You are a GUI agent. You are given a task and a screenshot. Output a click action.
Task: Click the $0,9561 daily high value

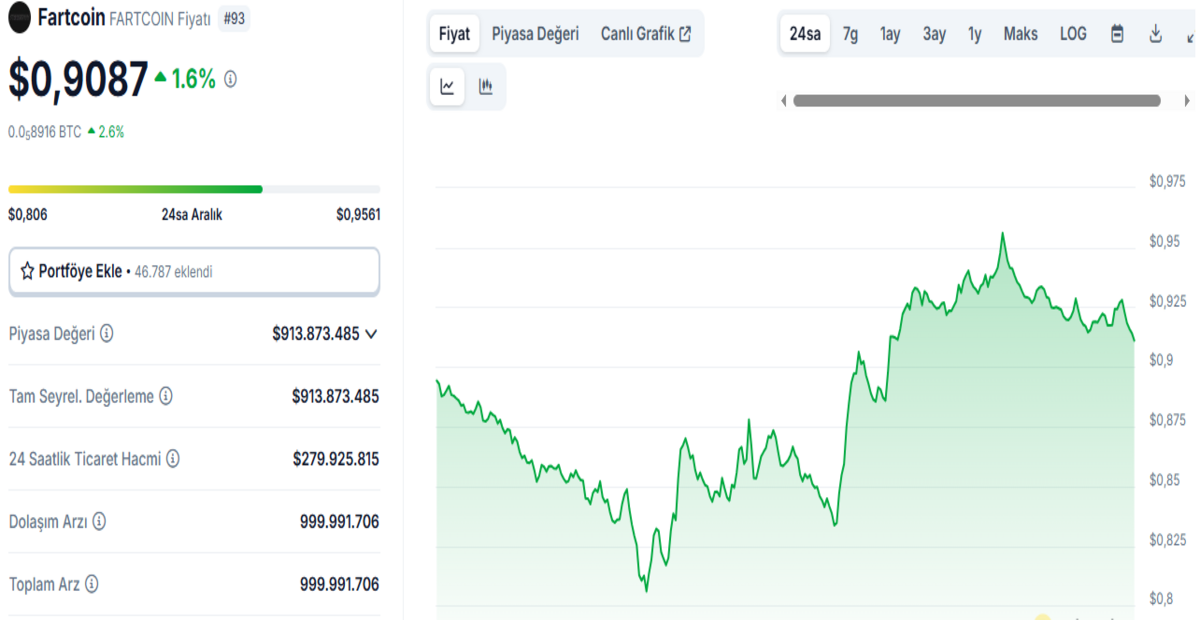click(358, 214)
